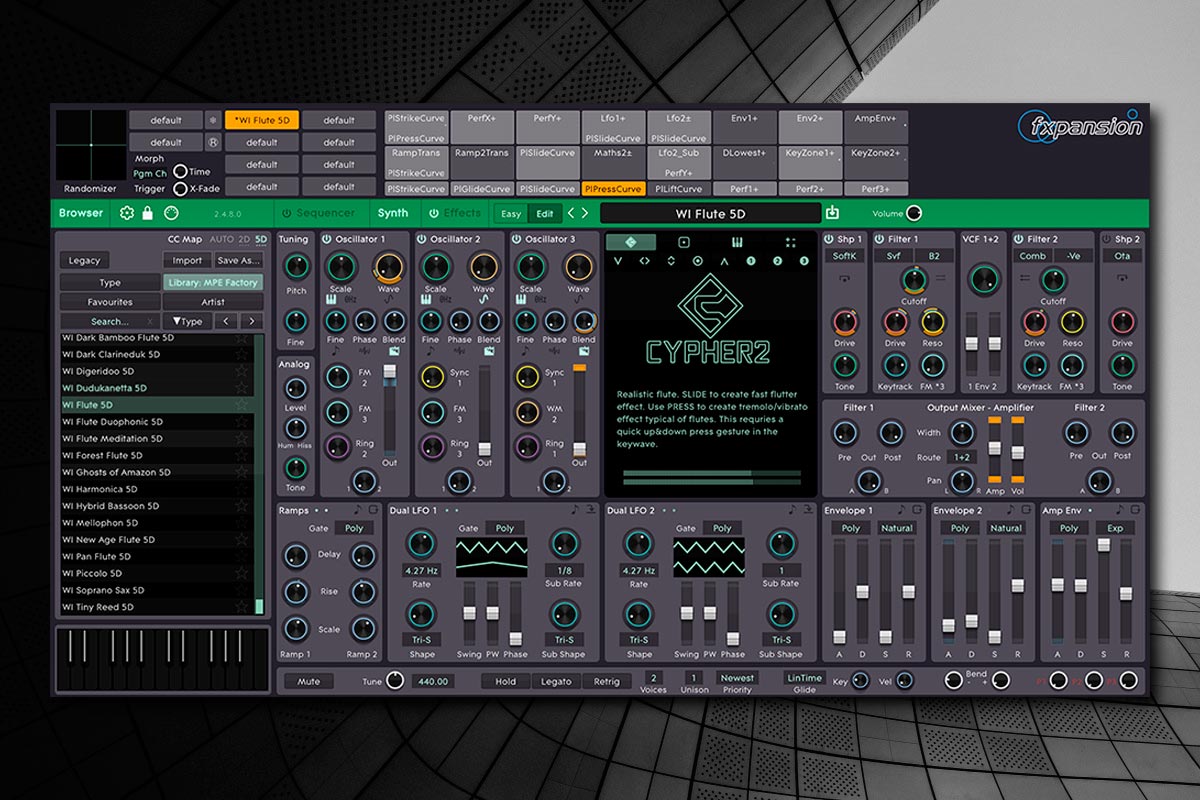Switch to the Synth tab
The width and height of the screenshot is (1200, 800).
pos(393,213)
